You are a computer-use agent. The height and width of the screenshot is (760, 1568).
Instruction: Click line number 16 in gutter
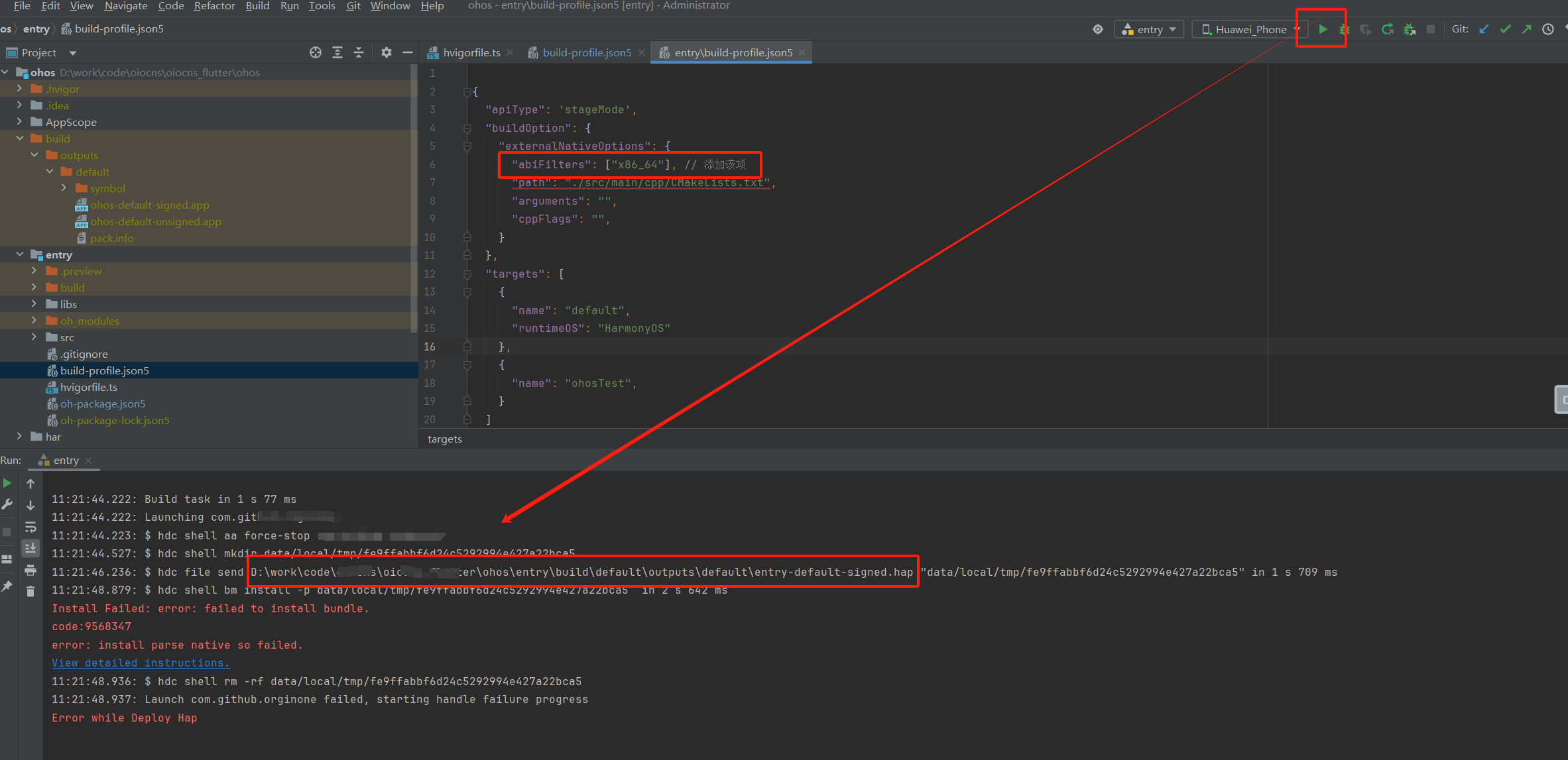(430, 347)
